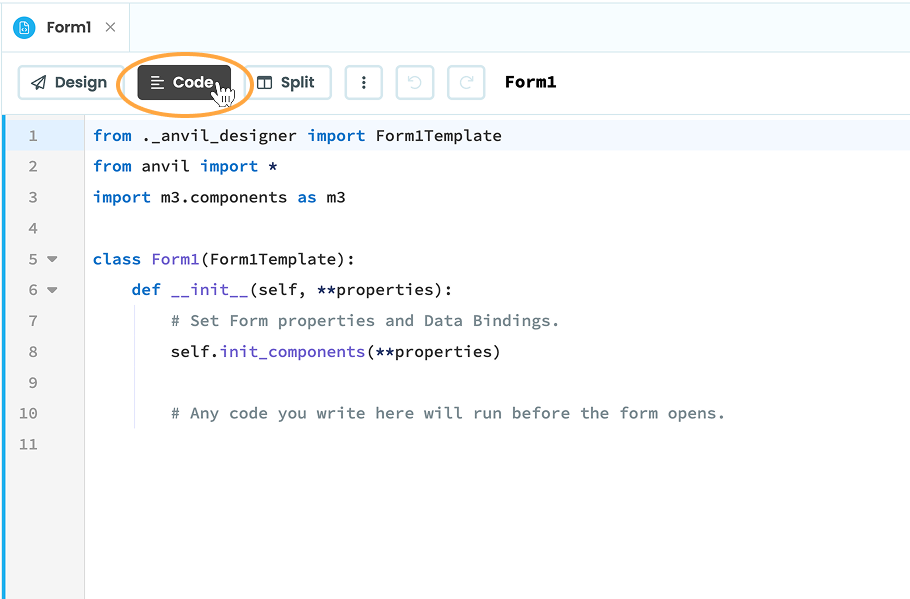Click the 'Any code you write here' comment

pyautogui.click(x=447, y=413)
